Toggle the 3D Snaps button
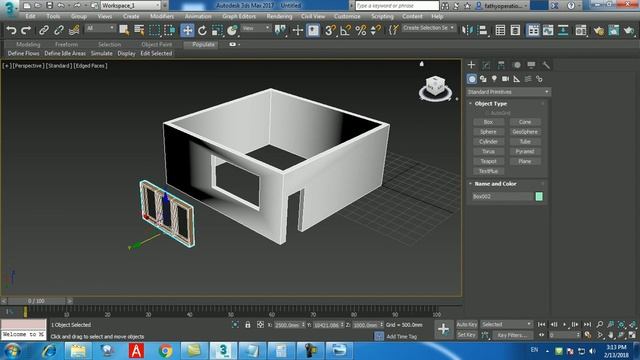 330,30
